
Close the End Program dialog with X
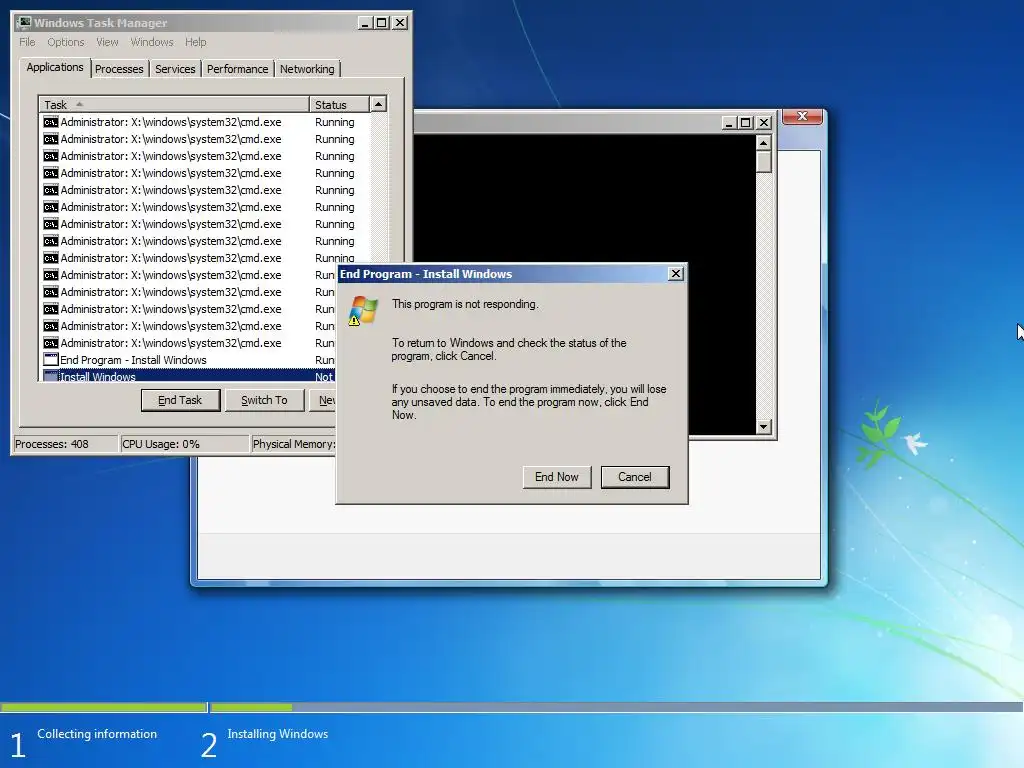[676, 274]
